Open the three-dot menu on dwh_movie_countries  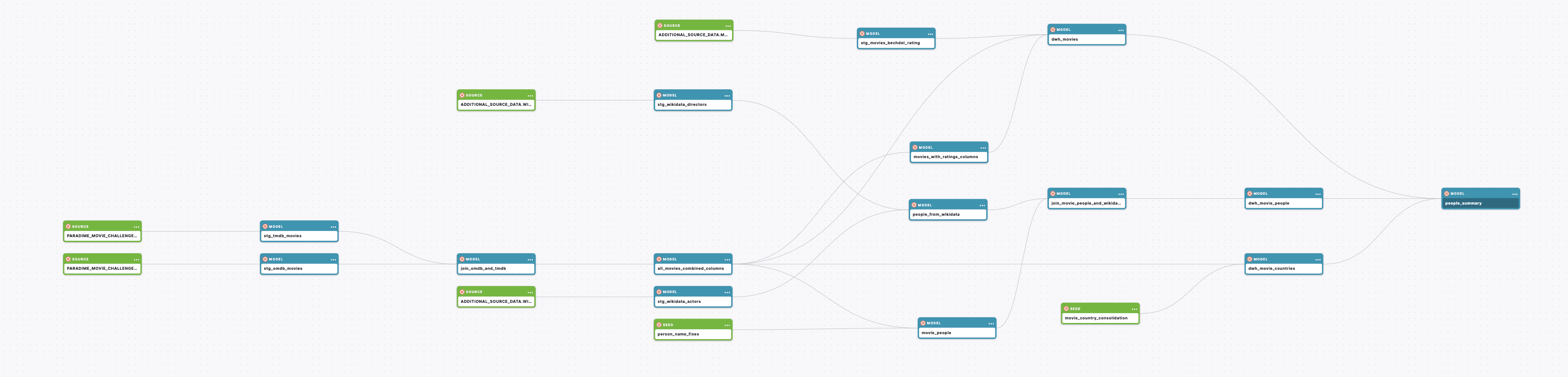pos(1318,260)
